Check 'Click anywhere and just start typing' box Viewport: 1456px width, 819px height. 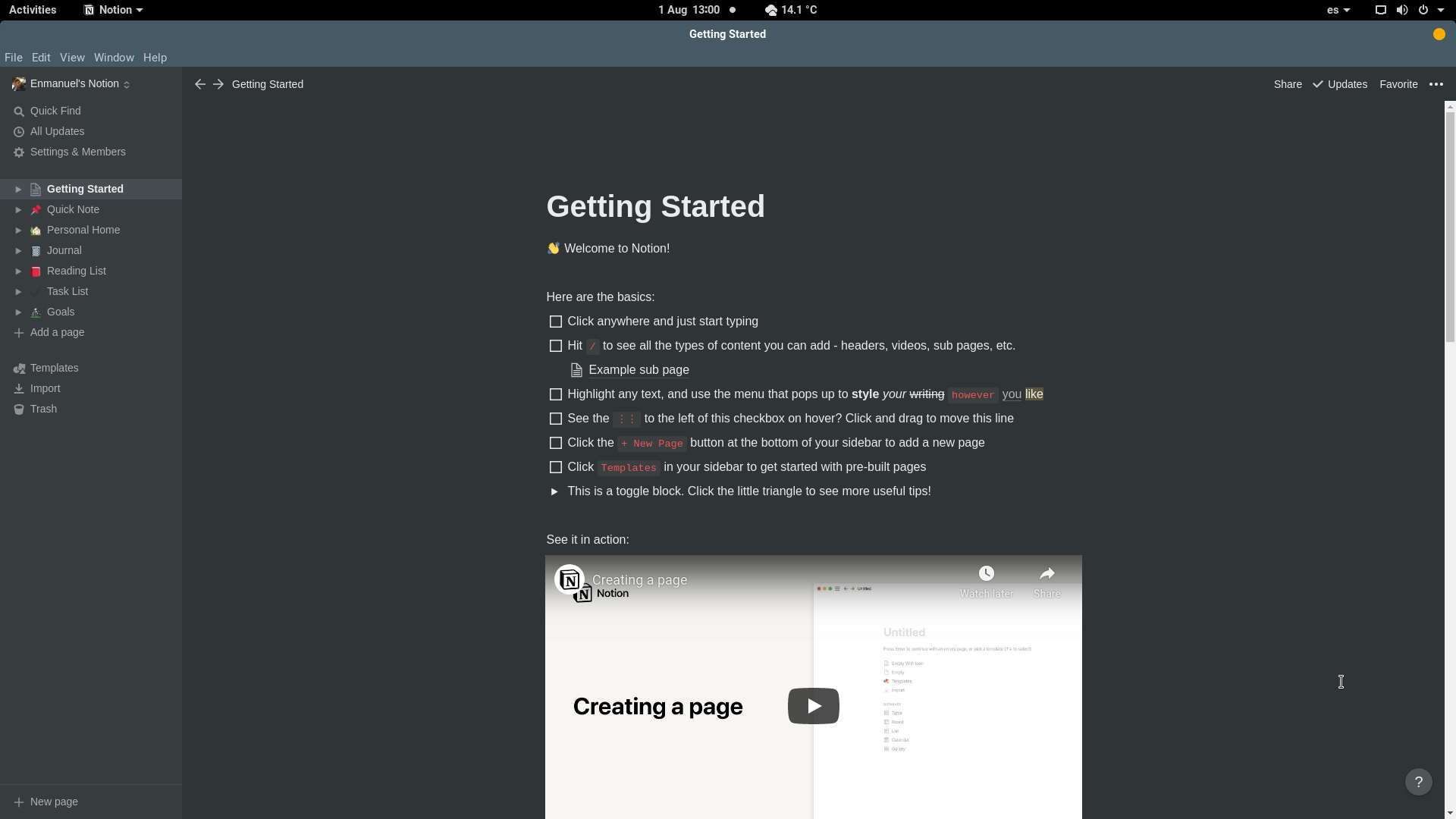[x=556, y=322]
